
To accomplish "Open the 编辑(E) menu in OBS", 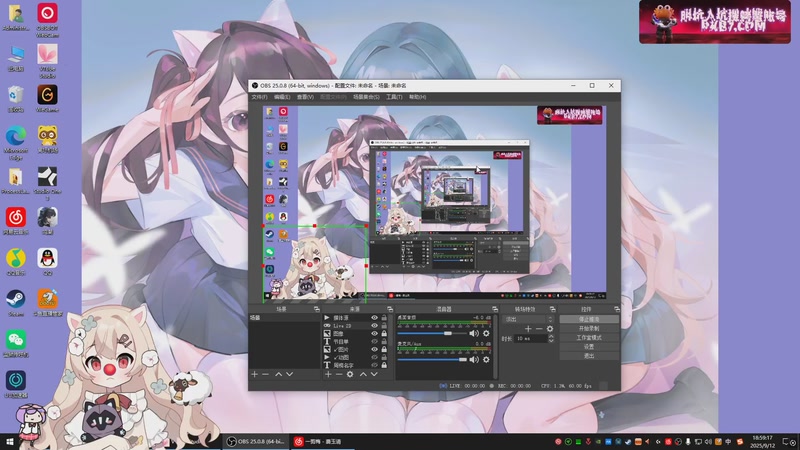I will (x=282, y=97).
